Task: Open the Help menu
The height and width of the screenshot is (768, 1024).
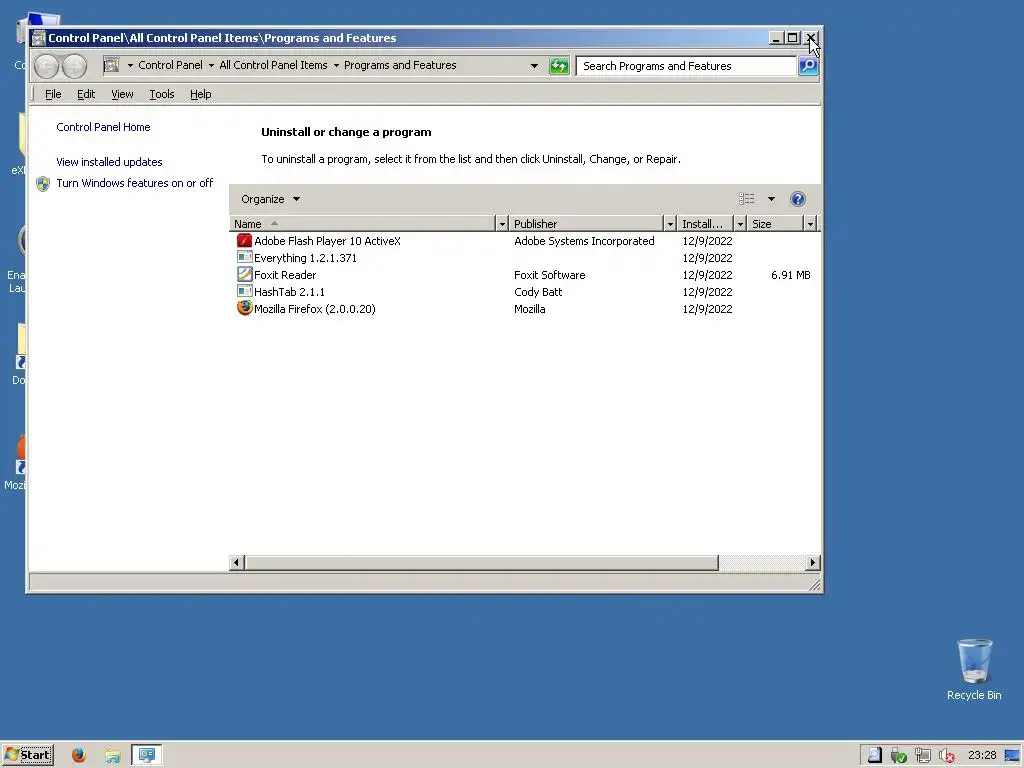Action: (200, 94)
